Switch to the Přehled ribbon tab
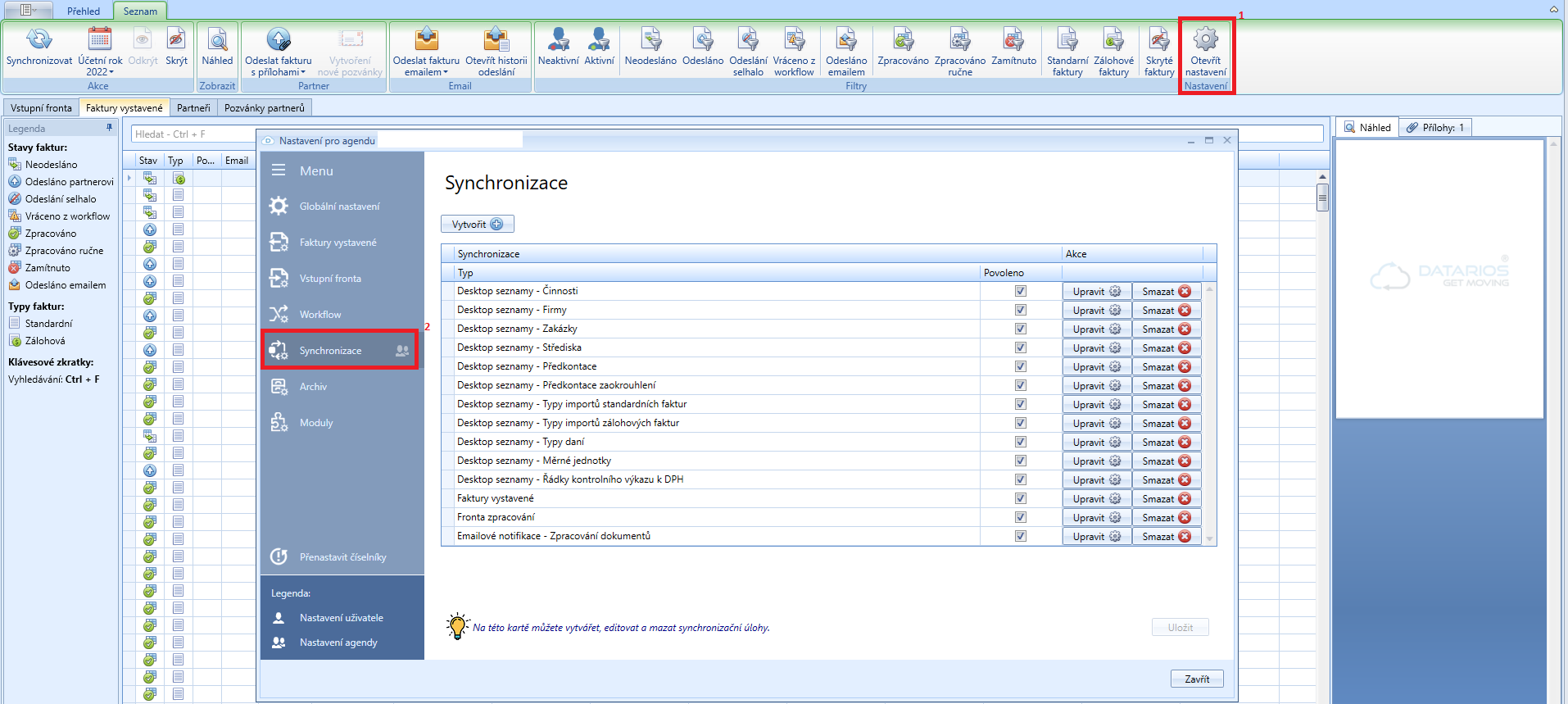Screen dimensions: 1568x704 [x=84, y=11]
